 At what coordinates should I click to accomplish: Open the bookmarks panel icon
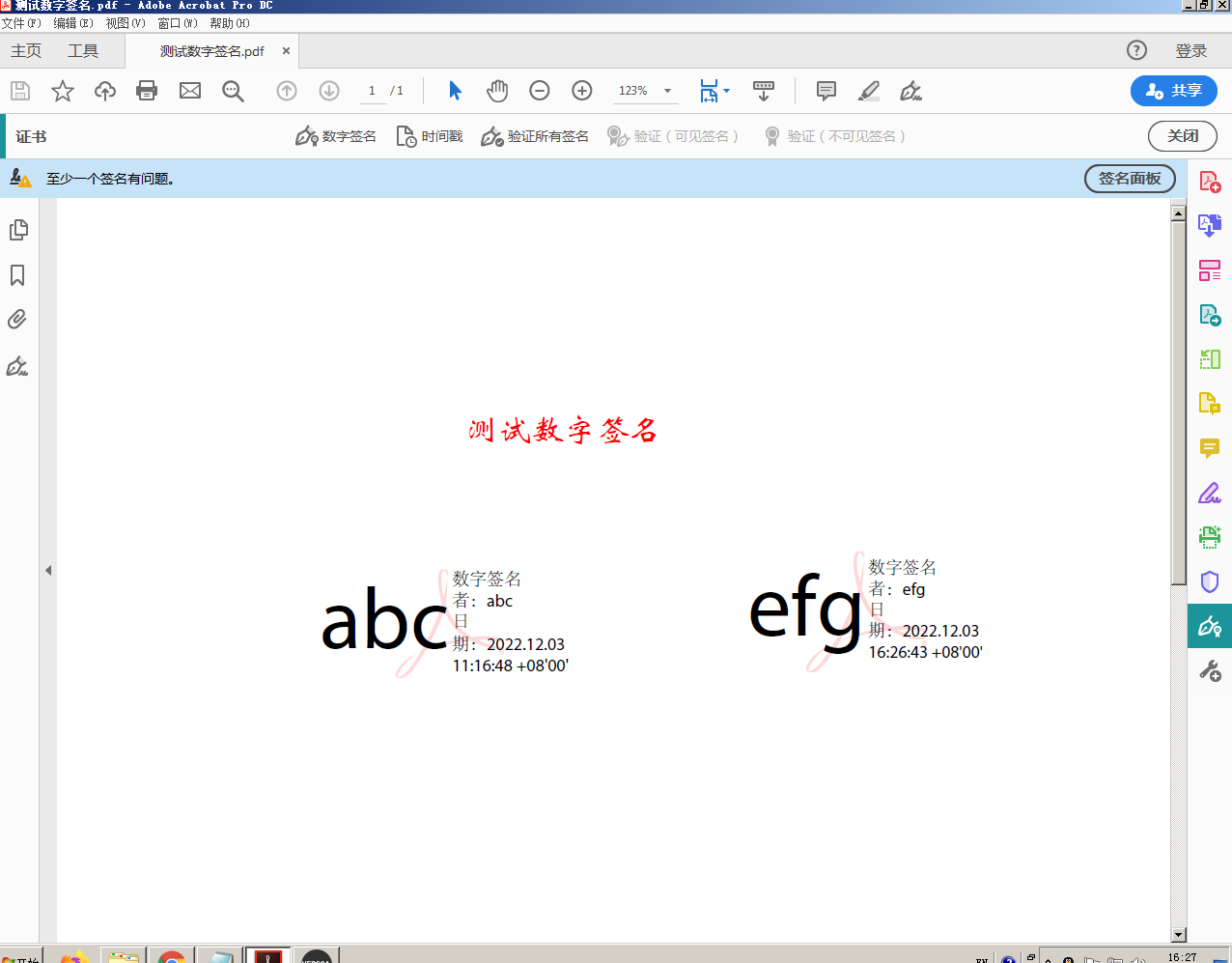17,275
